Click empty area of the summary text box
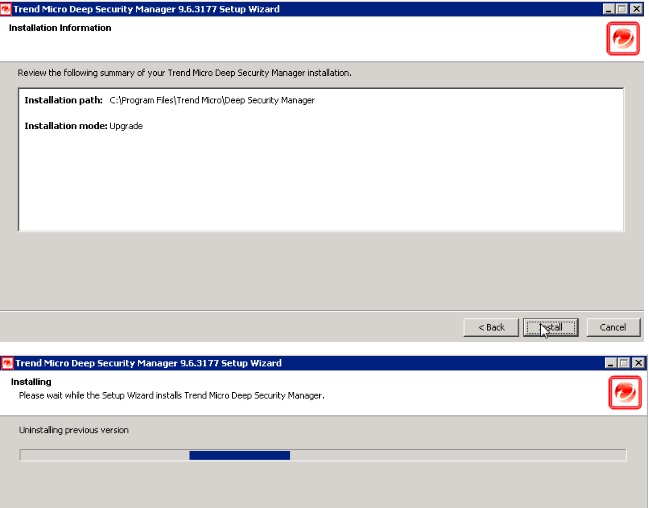Viewport: 649px width, 508px height. pyautogui.click(x=320, y=185)
